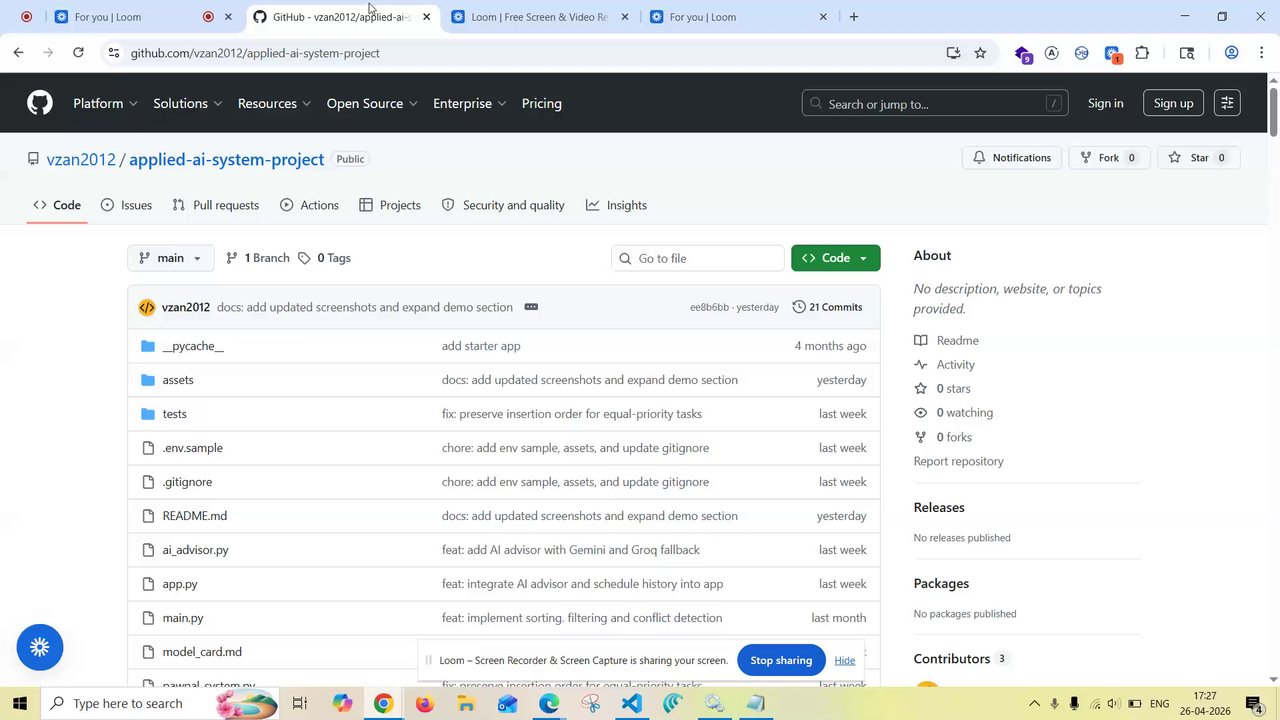Click the search magnifier in header

click(816, 103)
